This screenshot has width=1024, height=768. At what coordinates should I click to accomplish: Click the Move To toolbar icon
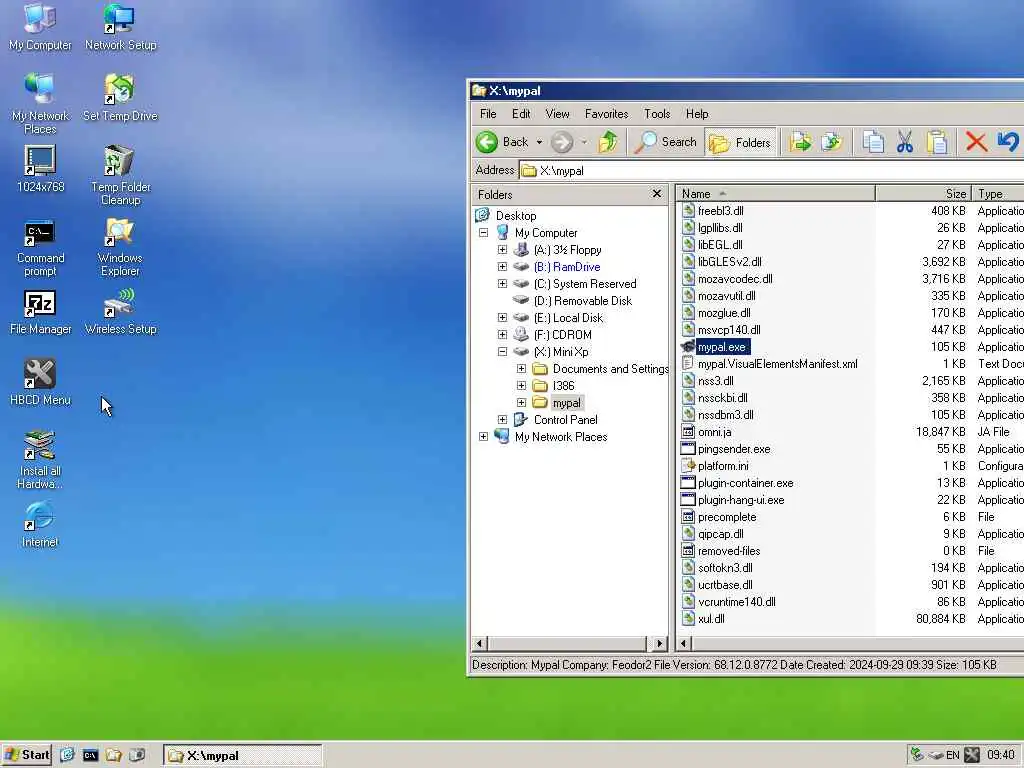[x=800, y=142]
